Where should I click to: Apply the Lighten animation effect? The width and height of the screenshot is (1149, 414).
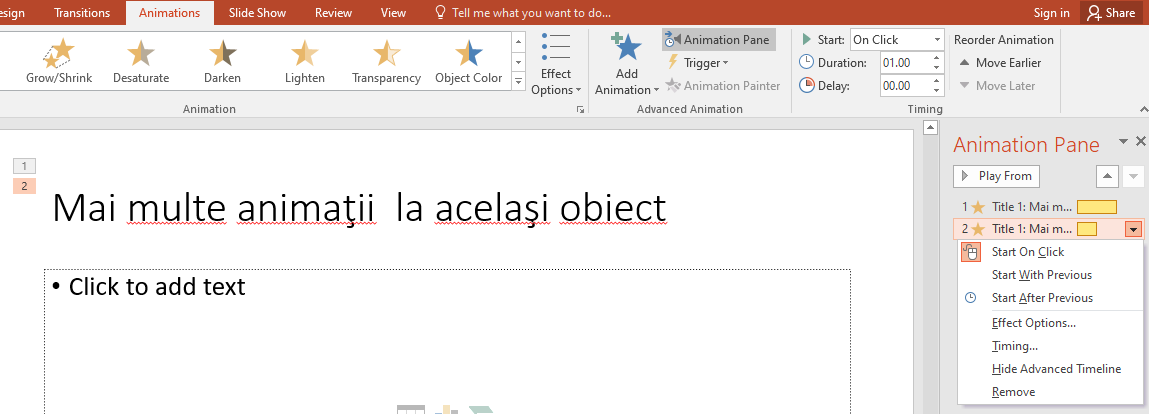click(x=304, y=60)
